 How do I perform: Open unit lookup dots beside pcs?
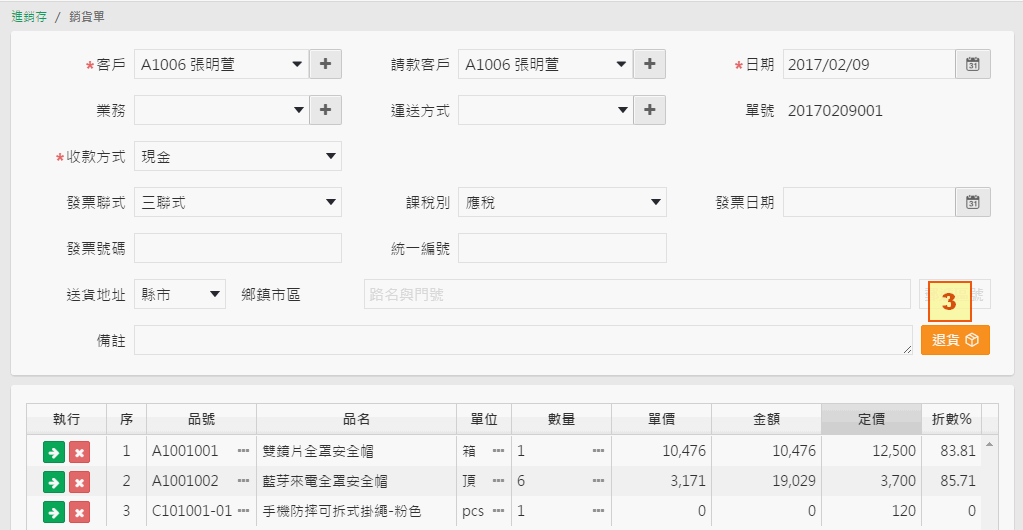(498, 511)
